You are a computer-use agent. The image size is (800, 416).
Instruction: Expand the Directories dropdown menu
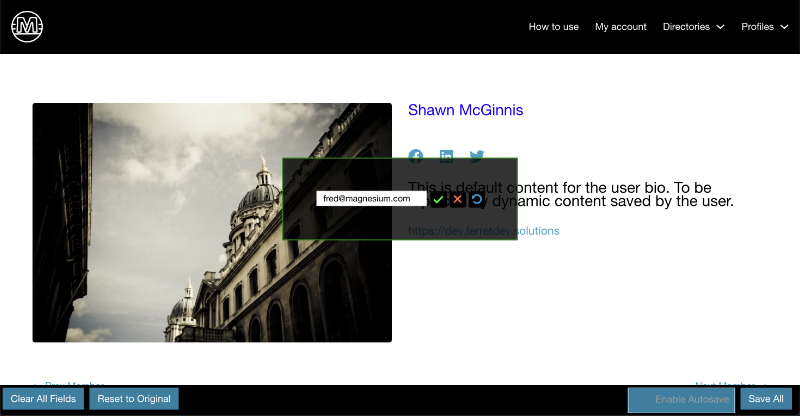click(693, 27)
